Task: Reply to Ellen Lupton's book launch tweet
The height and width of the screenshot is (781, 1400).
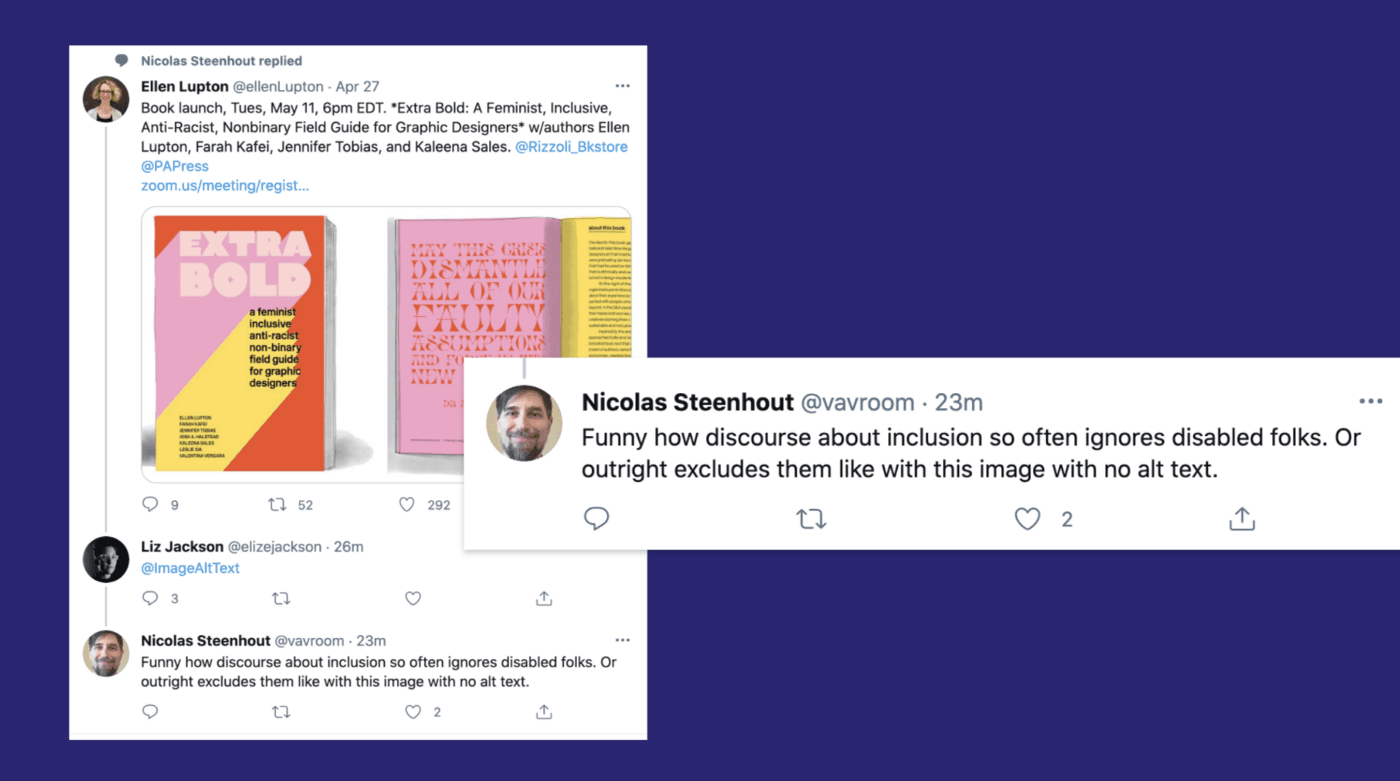Action: (x=150, y=504)
